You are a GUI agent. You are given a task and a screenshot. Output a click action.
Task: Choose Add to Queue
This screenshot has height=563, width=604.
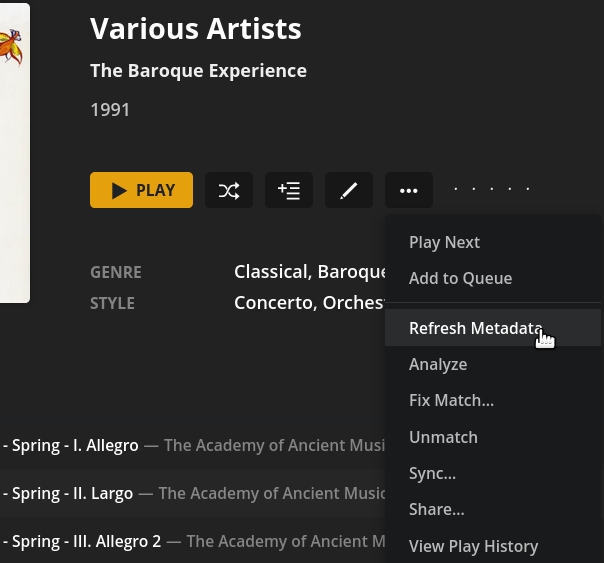pyautogui.click(x=460, y=278)
